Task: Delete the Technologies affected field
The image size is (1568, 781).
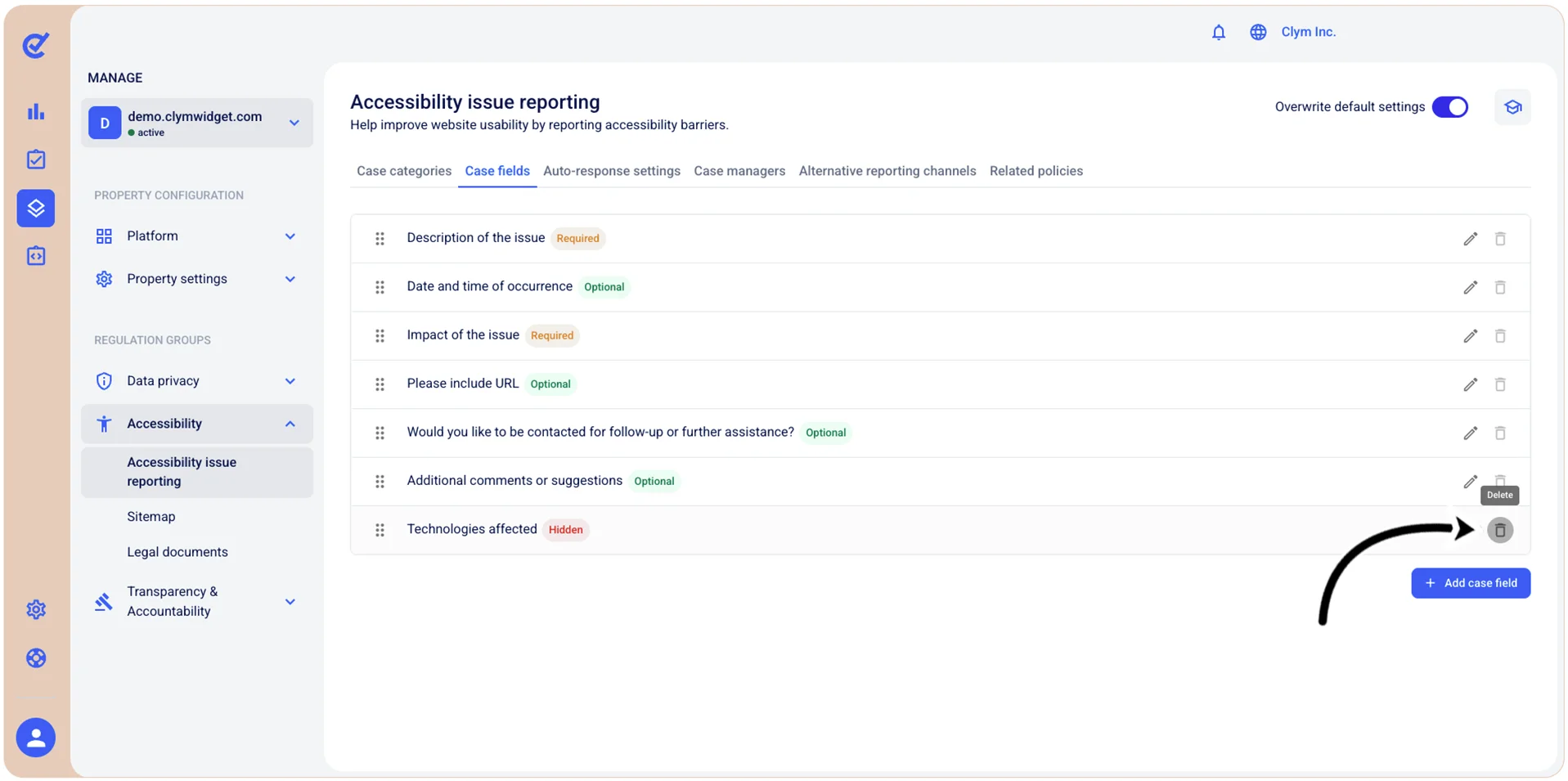Action: pos(1500,530)
